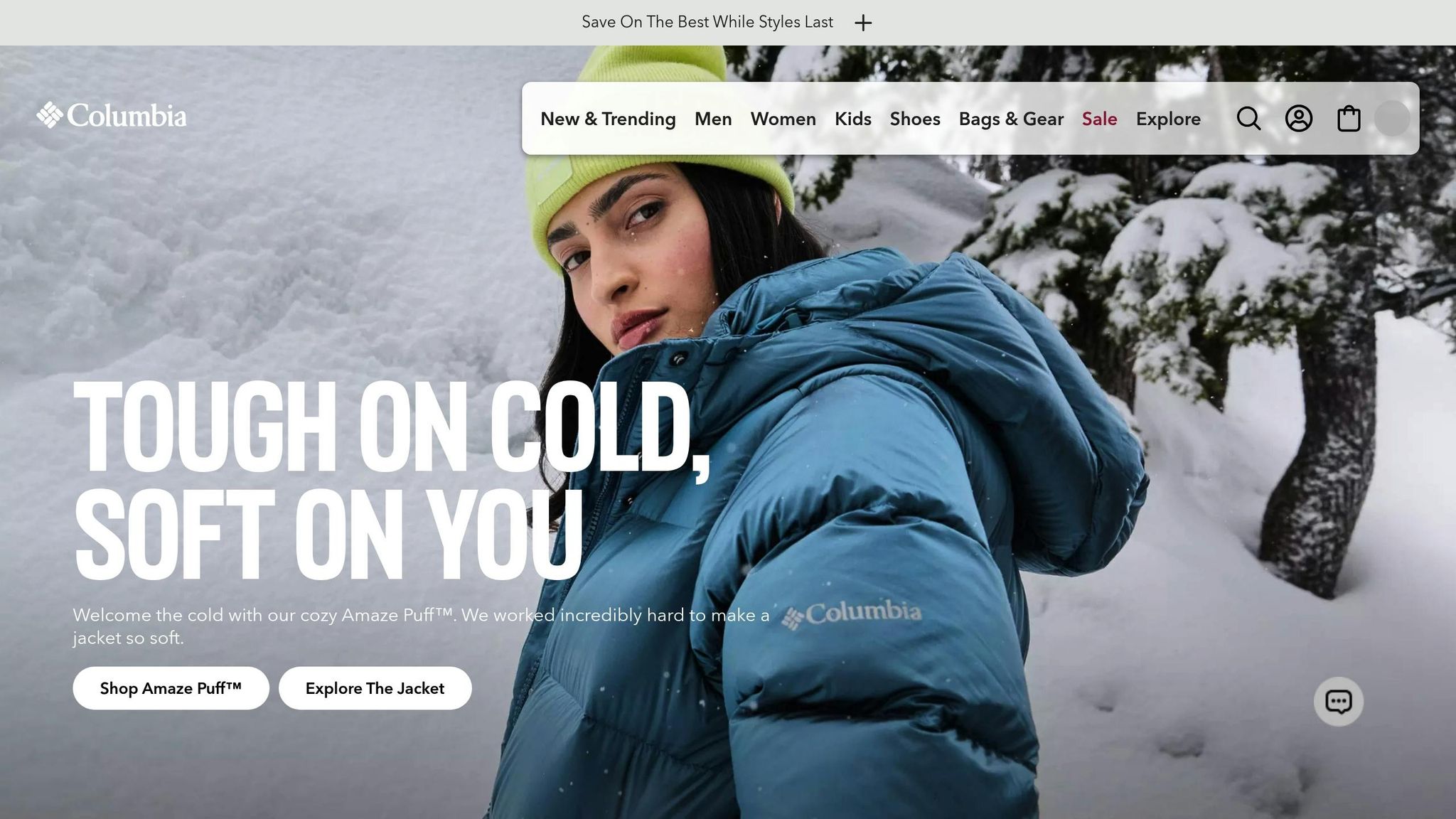Screen dimensions: 1456x819
Task: Go to Bags & Gear category
Action: tap(1011, 119)
